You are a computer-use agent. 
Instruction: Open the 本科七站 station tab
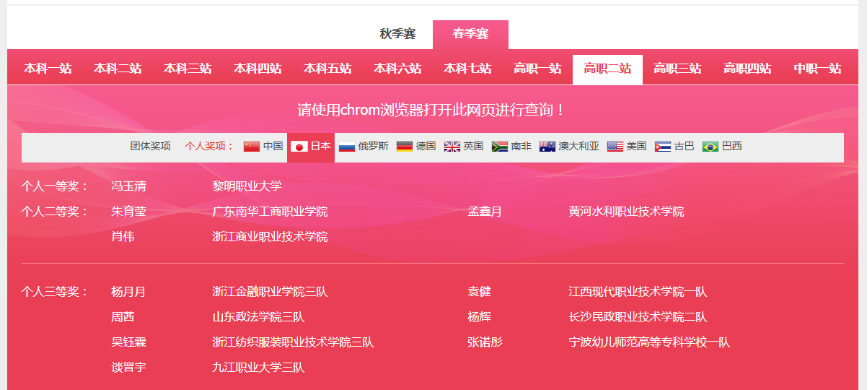click(468, 69)
